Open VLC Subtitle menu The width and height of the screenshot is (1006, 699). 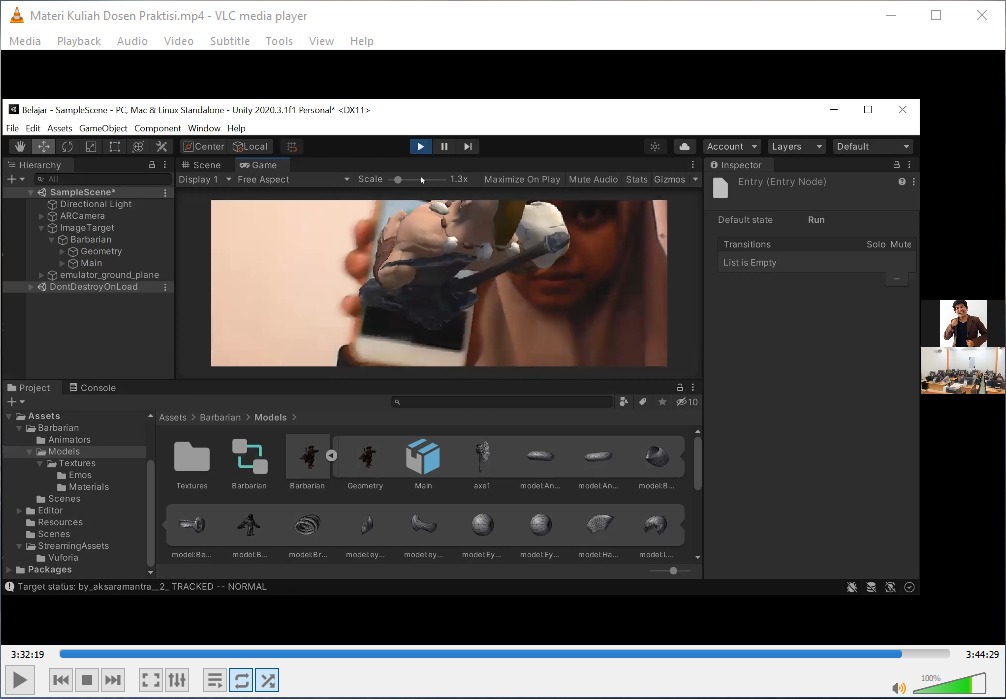point(230,41)
